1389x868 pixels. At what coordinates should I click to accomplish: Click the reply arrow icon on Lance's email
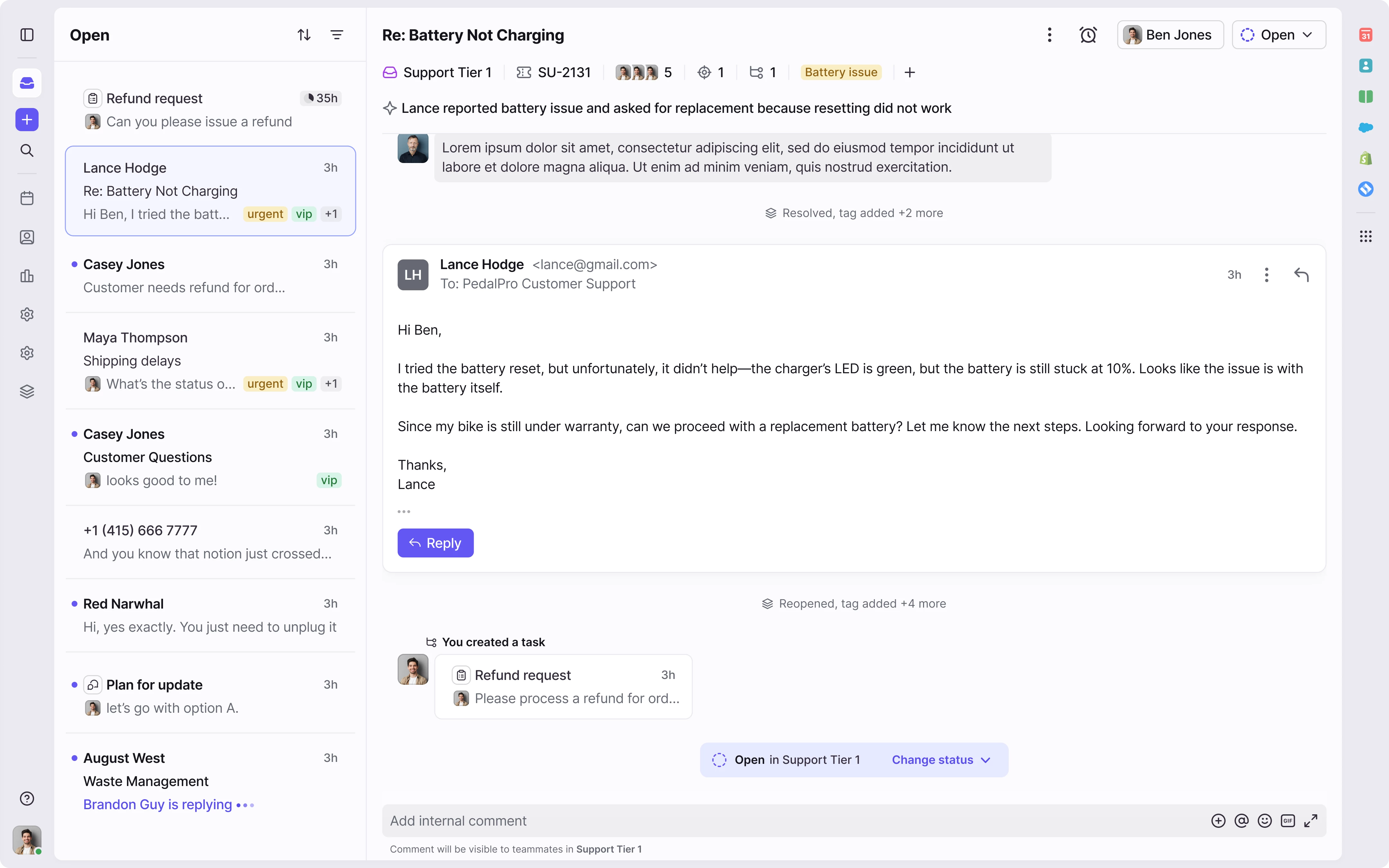(1301, 275)
